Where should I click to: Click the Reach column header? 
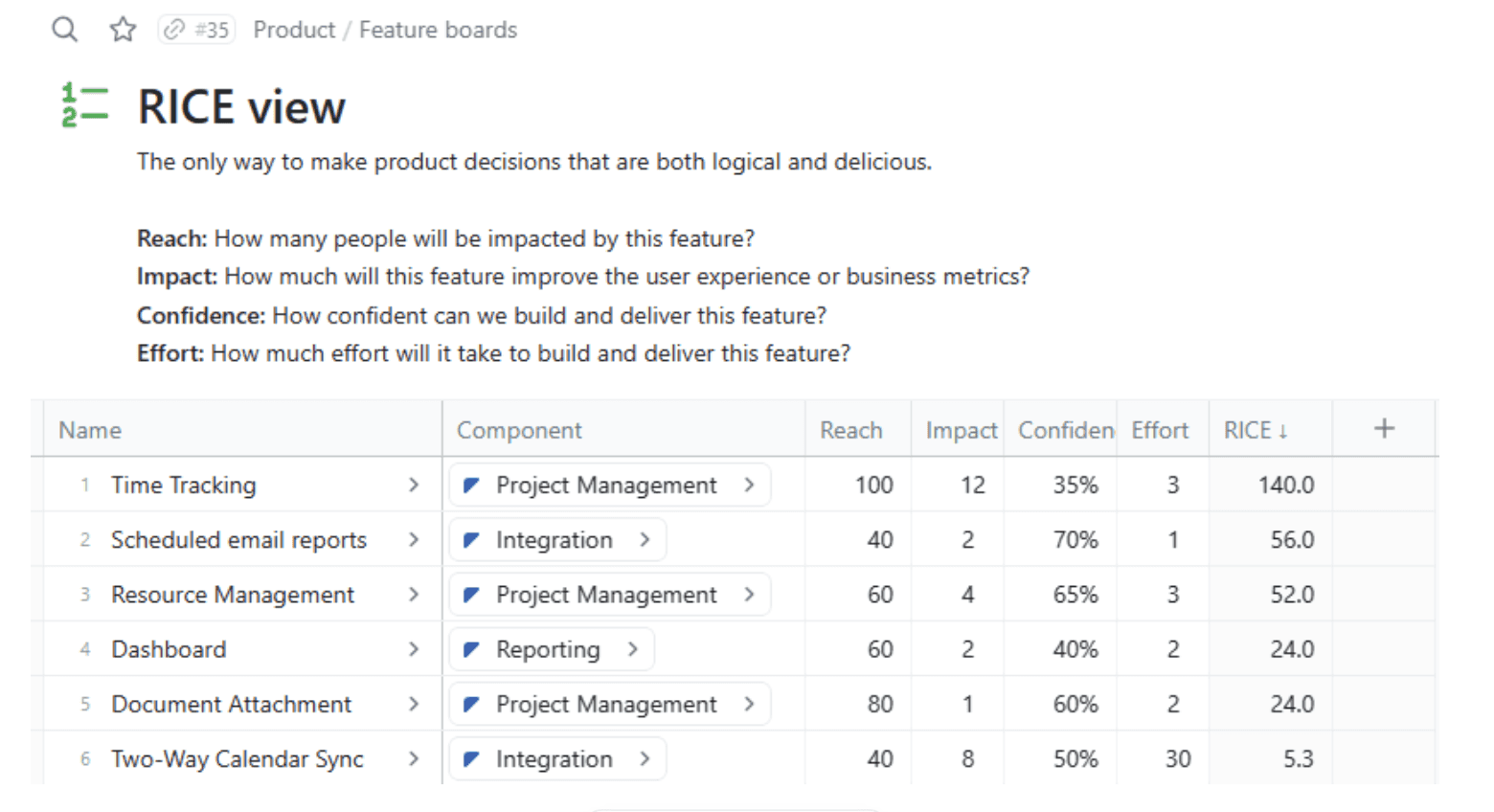(x=852, y=430)
